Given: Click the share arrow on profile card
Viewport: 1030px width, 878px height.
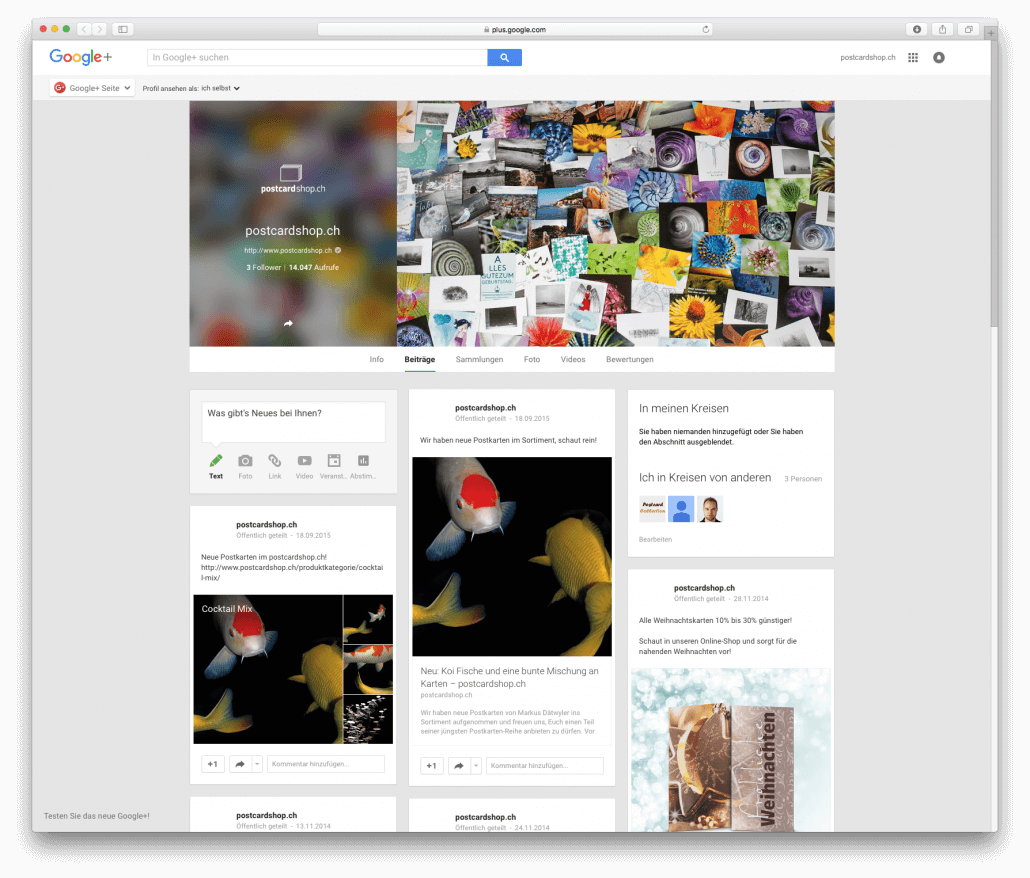Looking at the screenshot, I should (x=288, y=324).
